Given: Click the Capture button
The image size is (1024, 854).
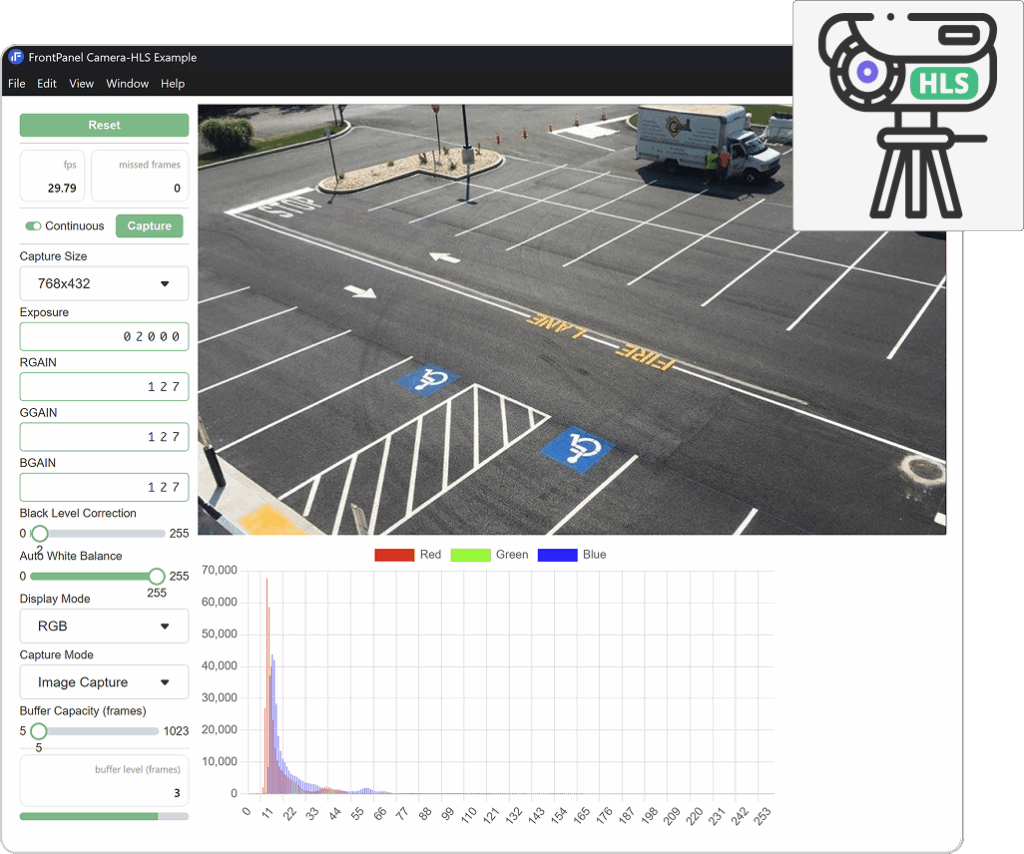Looking at the screenshot, I should point(149,226).
